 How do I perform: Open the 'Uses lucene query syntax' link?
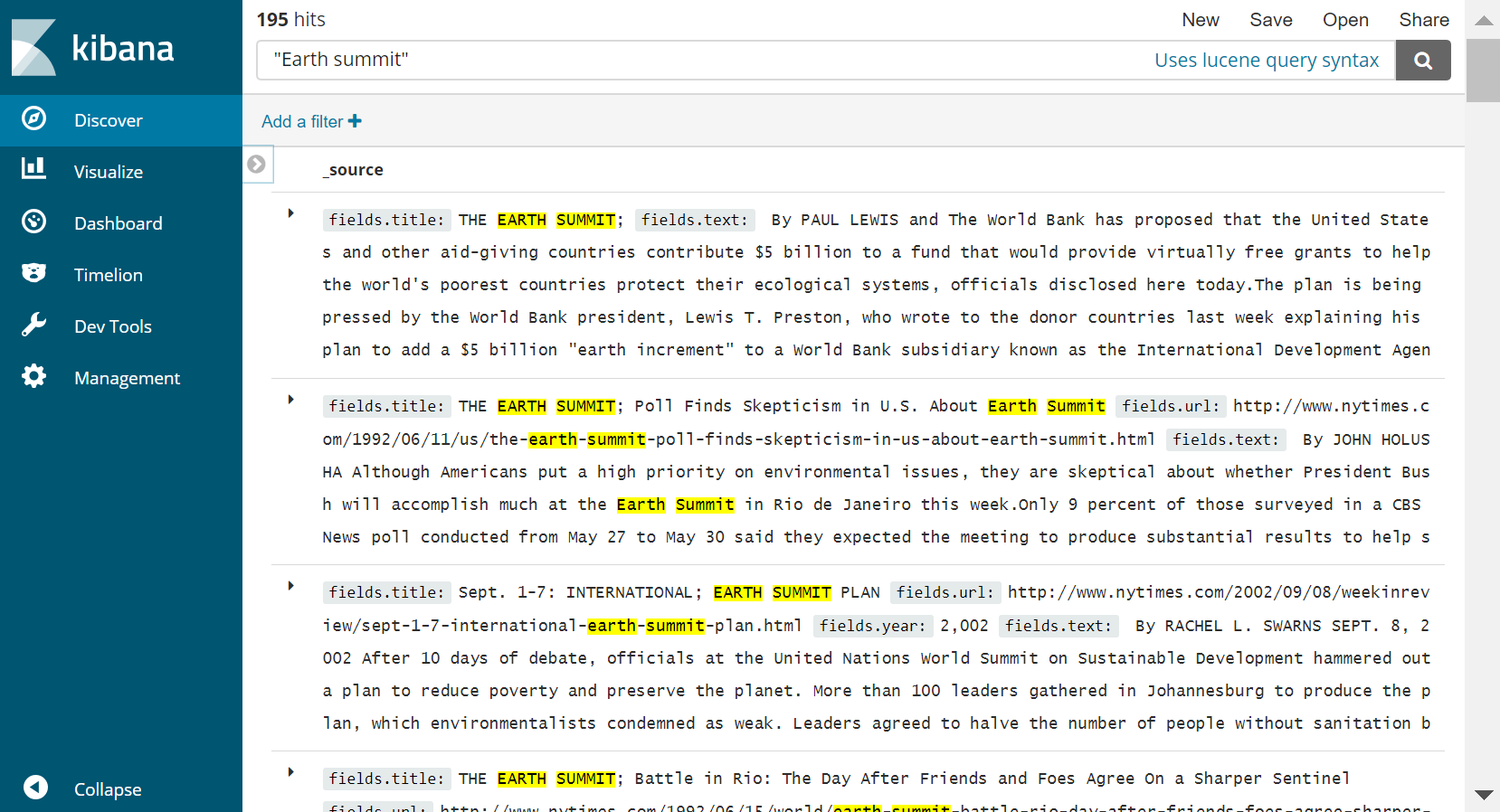pos(1267,61)
